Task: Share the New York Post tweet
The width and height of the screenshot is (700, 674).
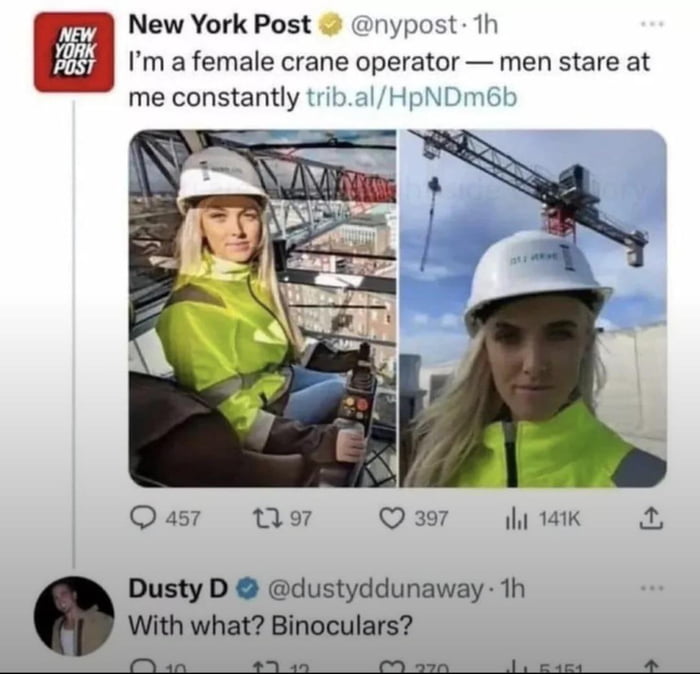Action: click(x=651, y=518)
